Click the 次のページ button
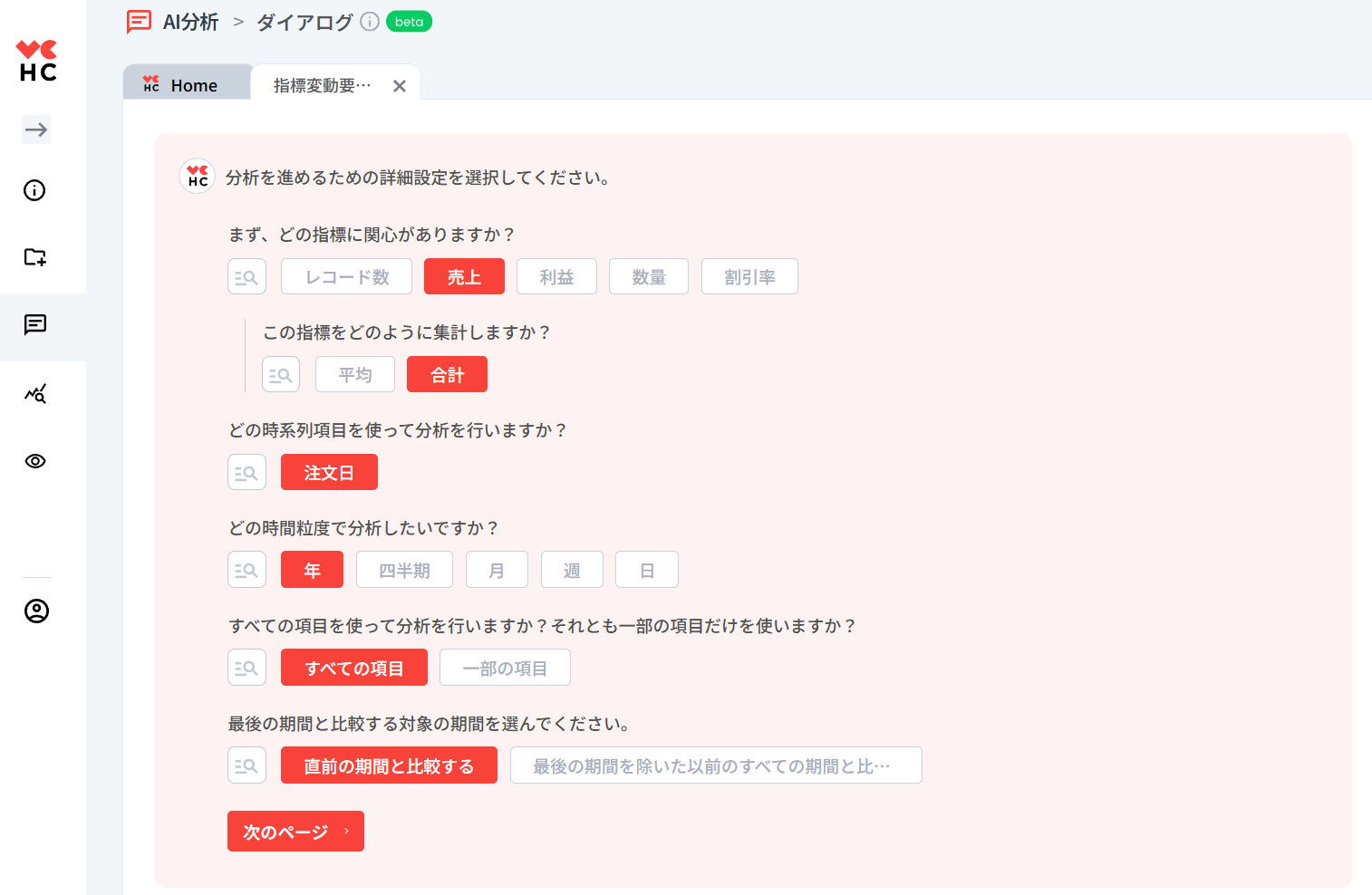This screenshot has height=895, width=1372. click(x=295, y=832)
